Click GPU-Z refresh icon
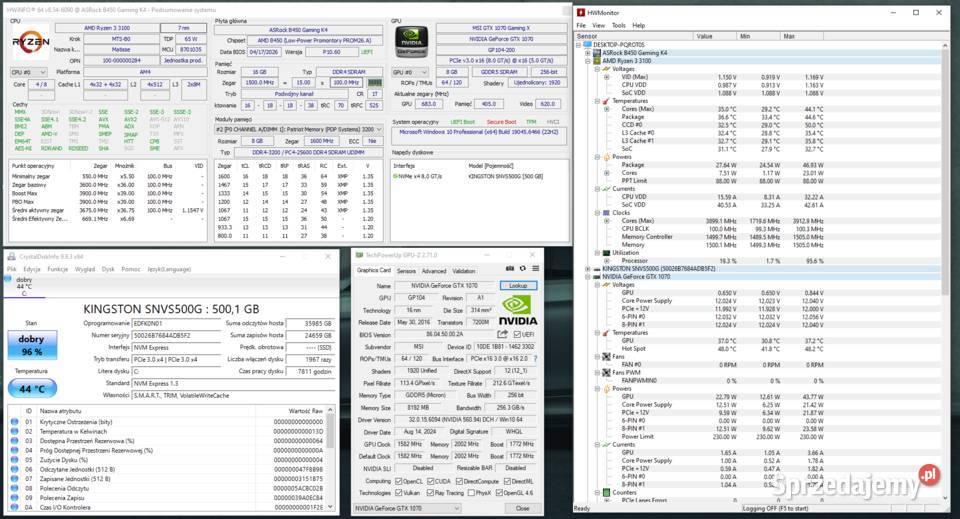The width and height of the screenshot is (960, 519). coord(522,269)
